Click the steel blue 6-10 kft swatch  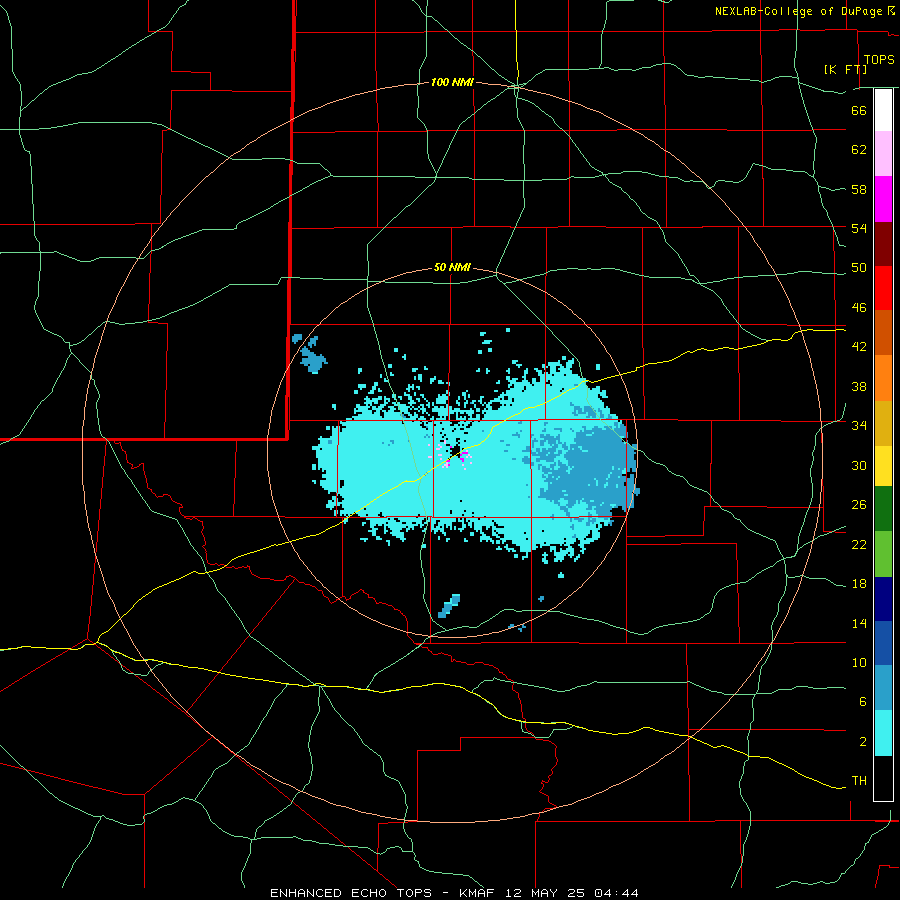[883, 688]
